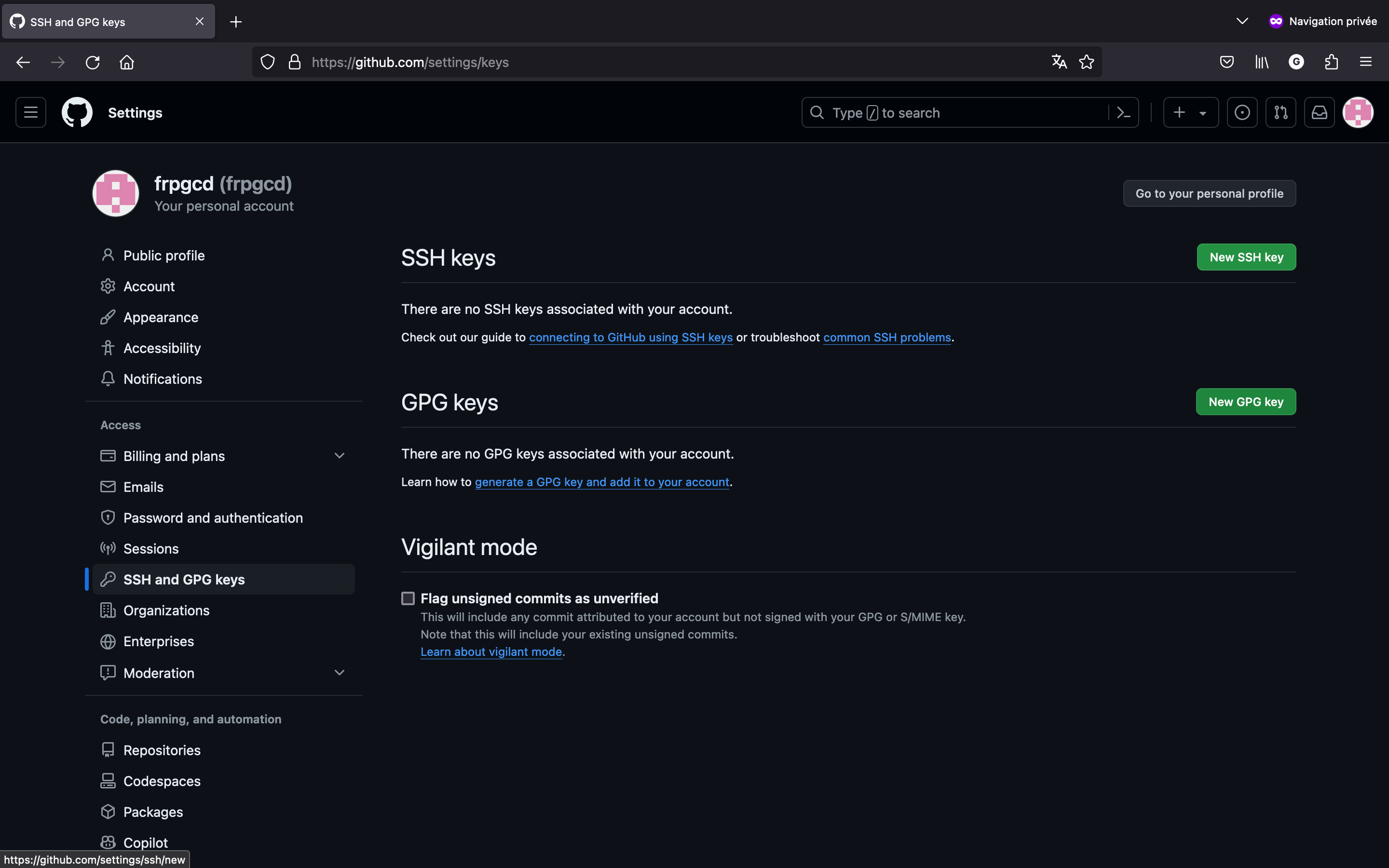Open connecting to GitHub using SSH keys link
The image size is (1389, 868).
[631, 338]
